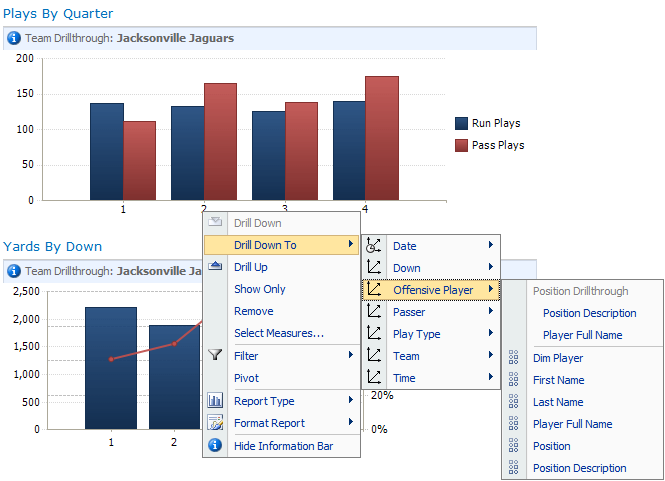
Task: Click the Filter funnel icon
Action: point(215,355)
